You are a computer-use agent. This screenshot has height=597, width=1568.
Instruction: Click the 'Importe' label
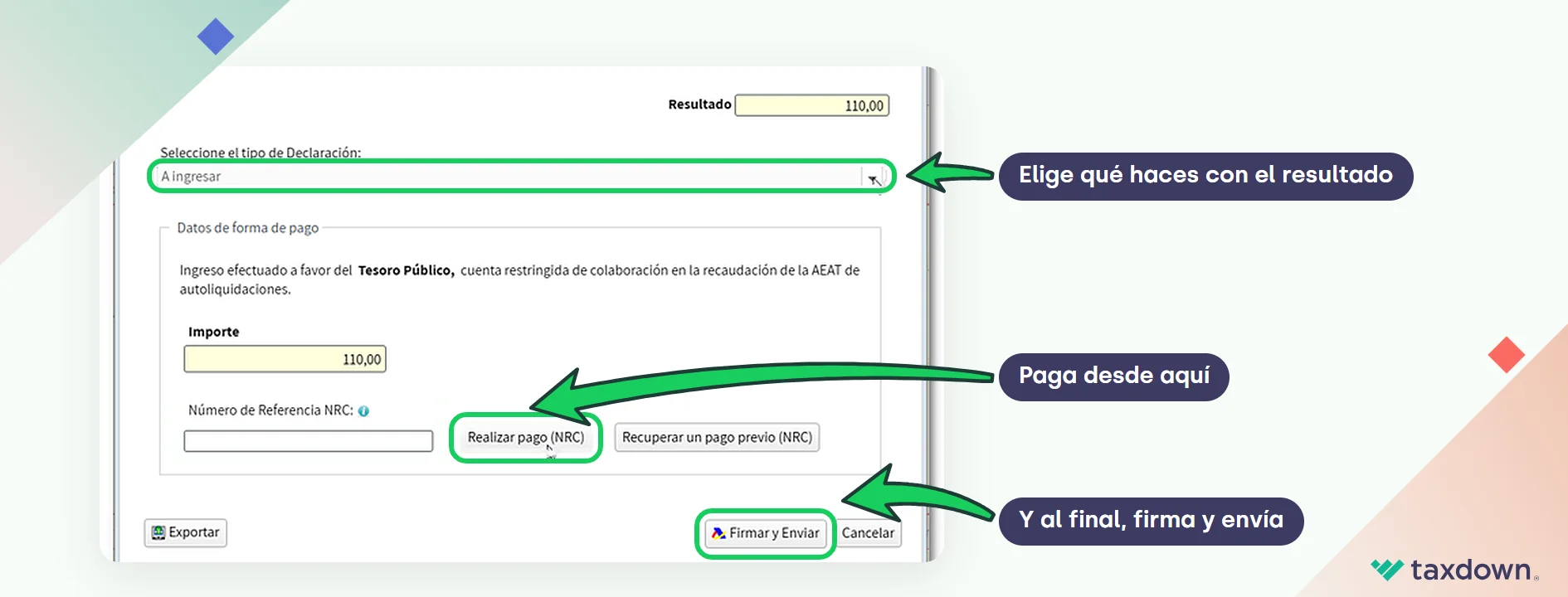214,332
